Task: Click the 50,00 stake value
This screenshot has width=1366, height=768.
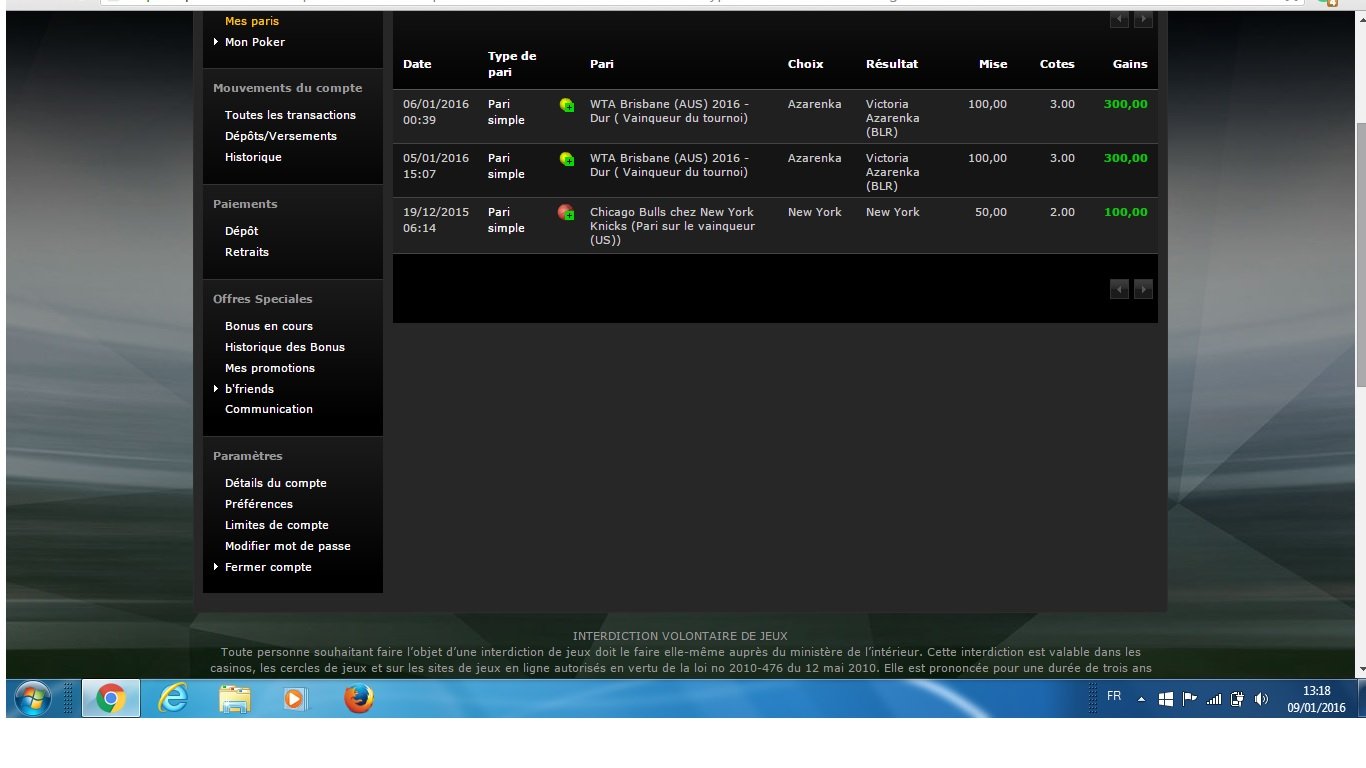Action: 992,212
